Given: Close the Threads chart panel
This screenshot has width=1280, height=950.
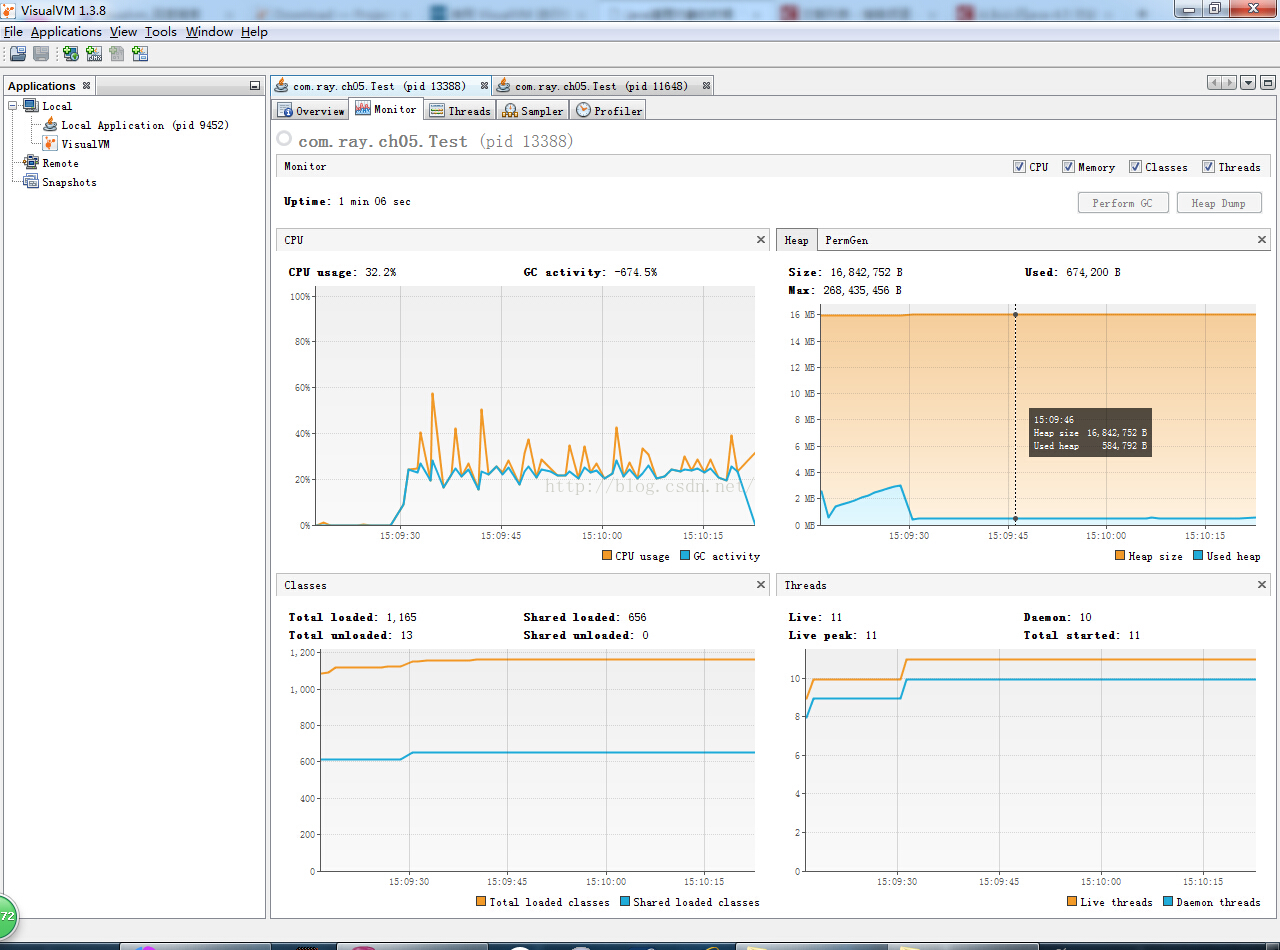Looking at the screenshot, I should click(x=1262, y=585).
